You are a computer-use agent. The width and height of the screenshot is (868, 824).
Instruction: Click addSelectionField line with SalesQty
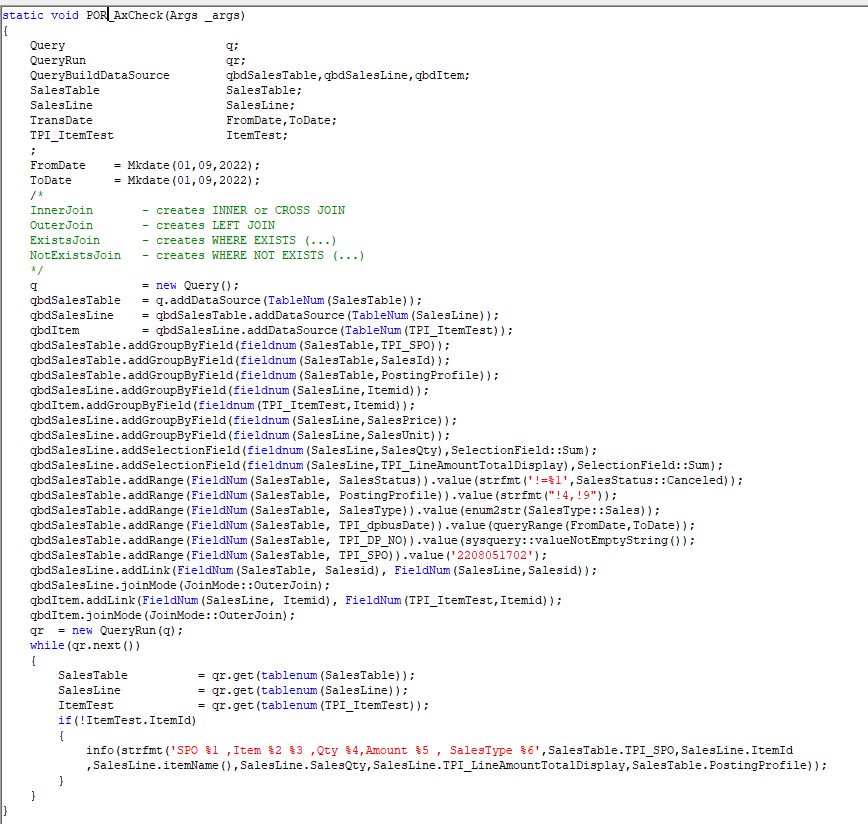pyautogui.click(x=313, y=450)
